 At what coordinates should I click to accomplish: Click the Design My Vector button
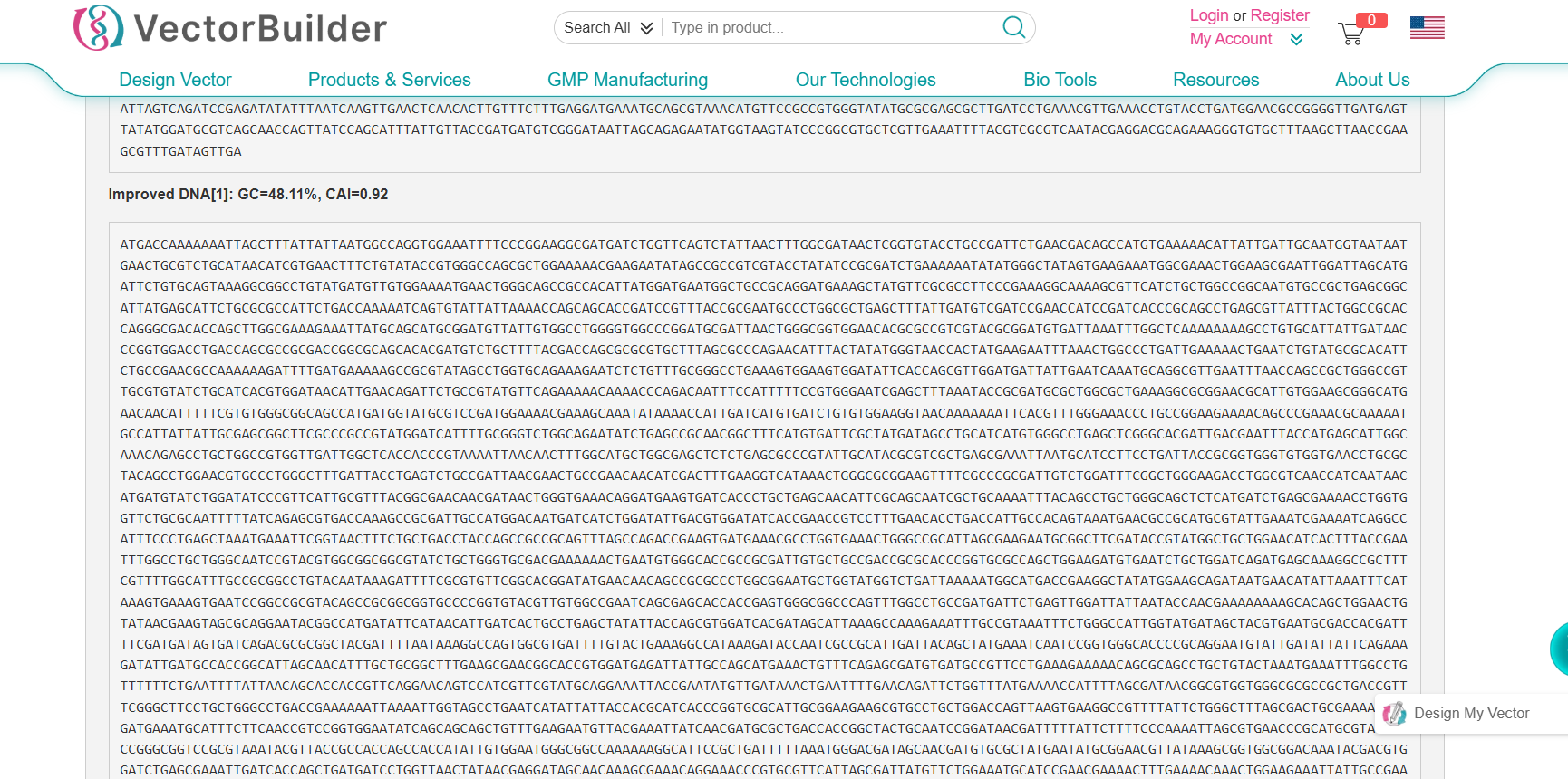[1472, 714]
